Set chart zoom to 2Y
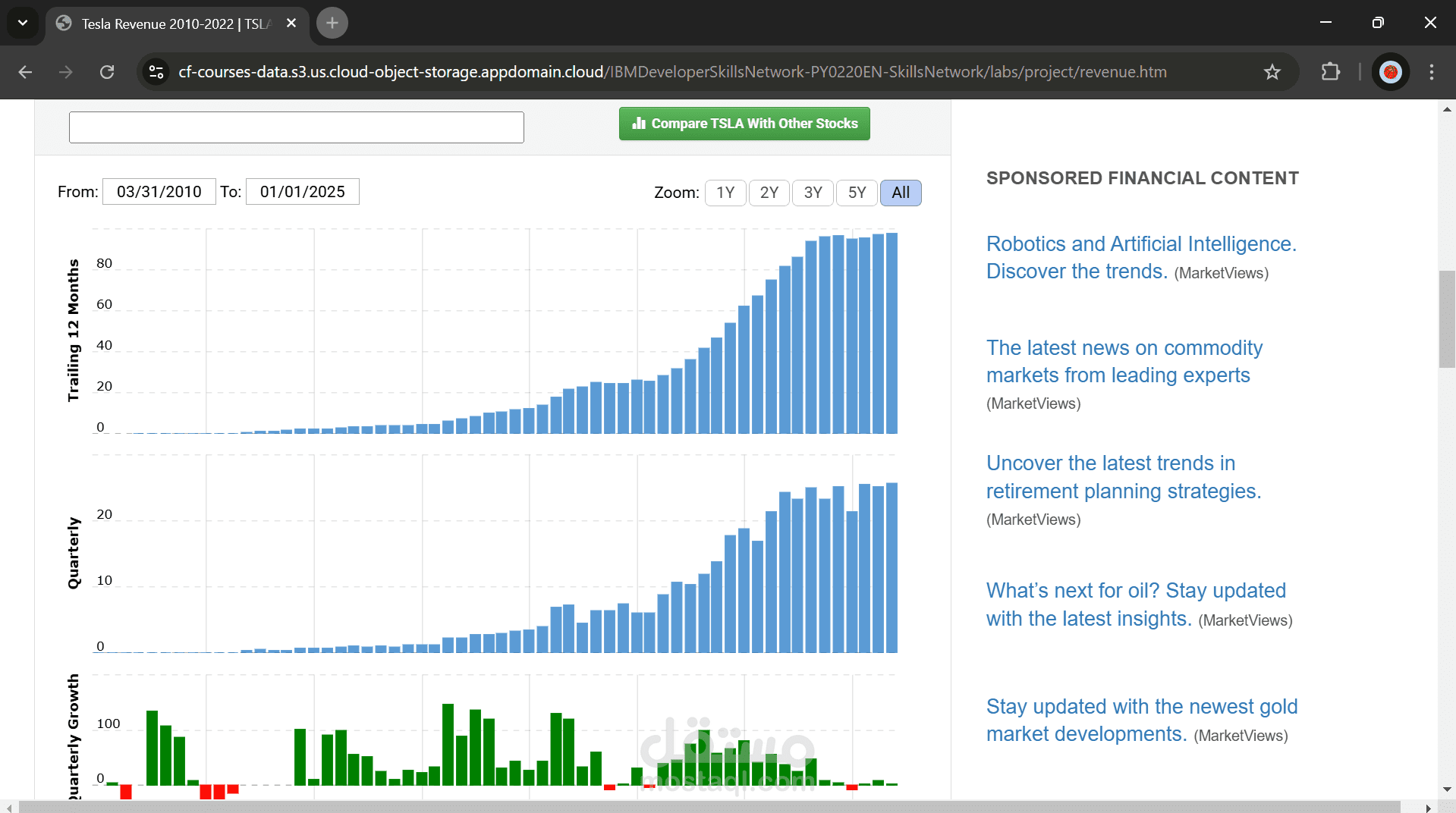 769,193
